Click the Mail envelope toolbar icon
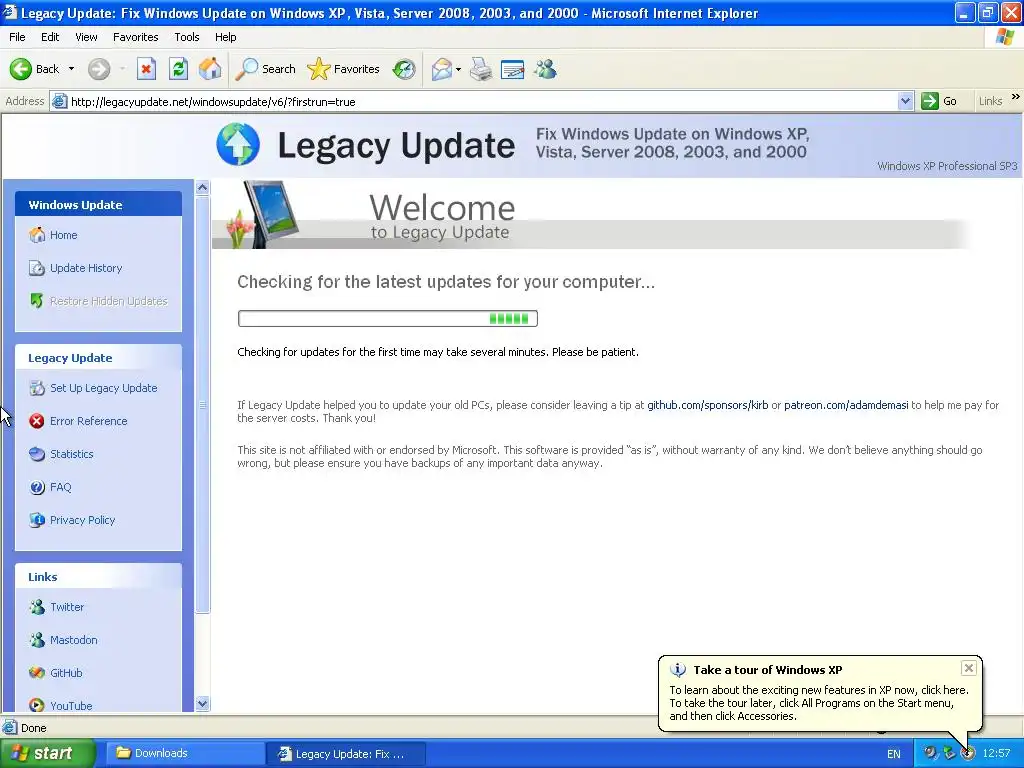The image size is (1024, 768). click(442, 69)
